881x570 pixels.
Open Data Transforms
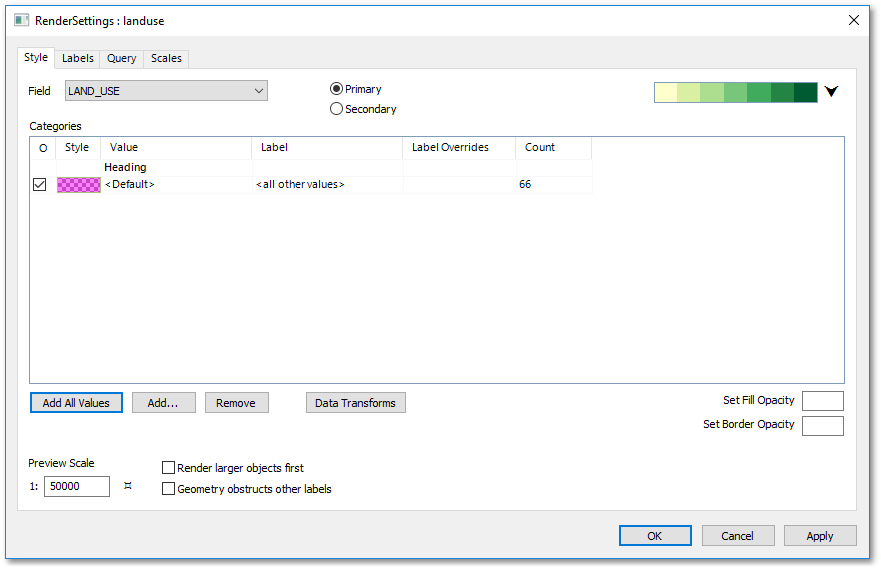(x=356, y=402)
